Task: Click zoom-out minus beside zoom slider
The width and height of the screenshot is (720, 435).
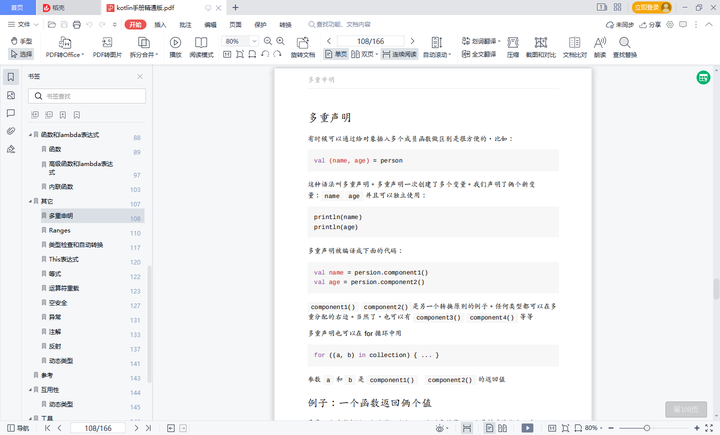Action: (x=611, y=428)
